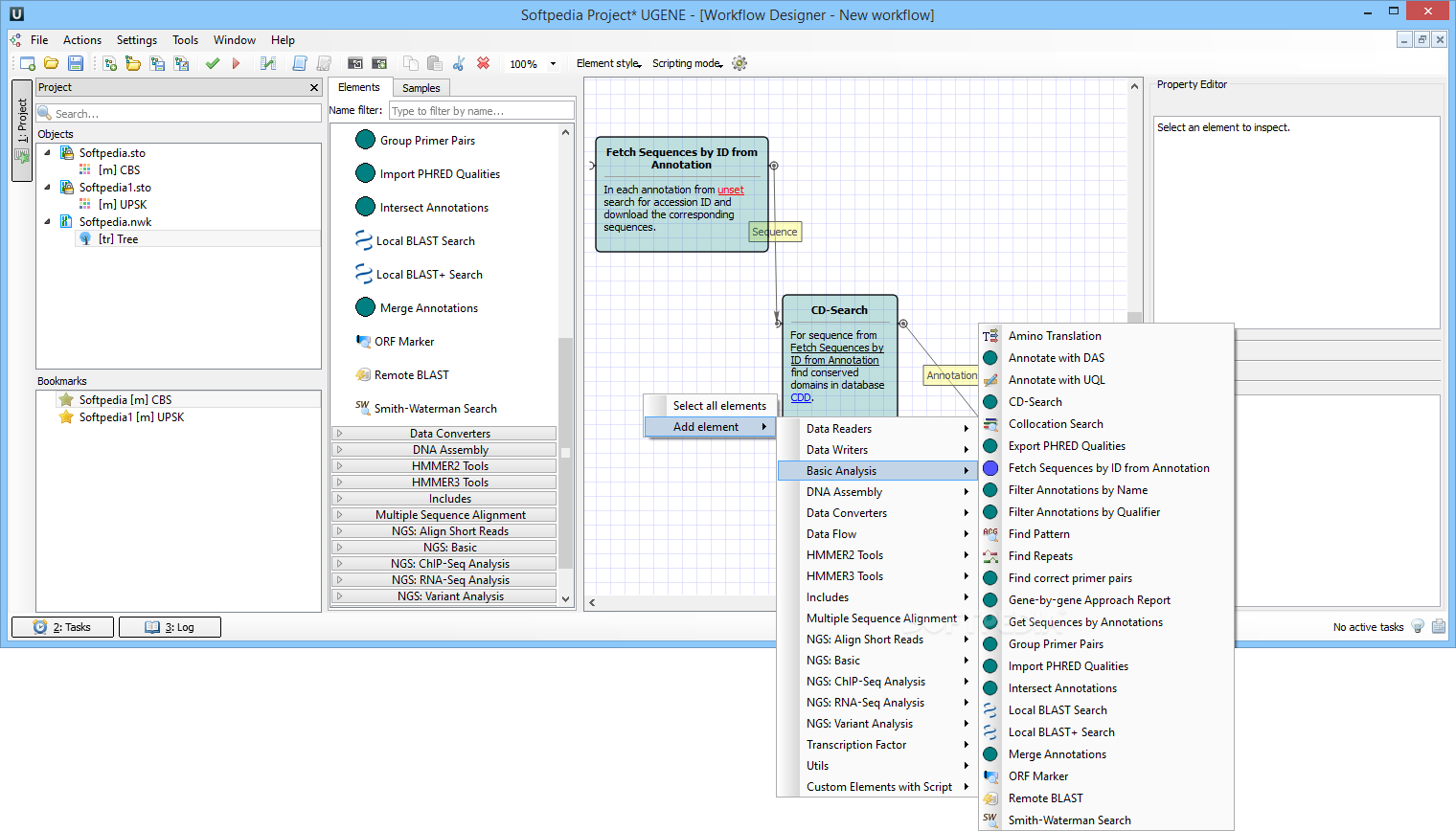The height and width of the screenshot is (831, 1456).
Task: Open the zoom percentage dropdown arrow
Action: coord(553,64)
